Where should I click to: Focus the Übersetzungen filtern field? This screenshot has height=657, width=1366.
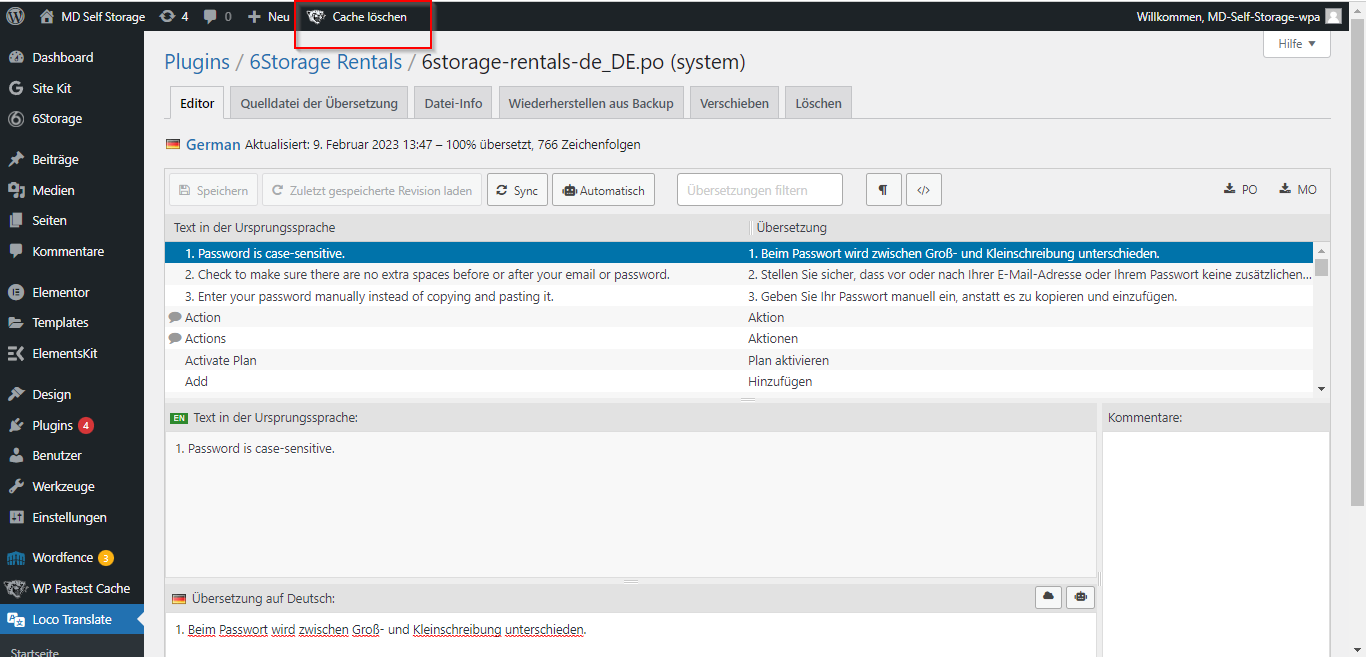point(760,190)
